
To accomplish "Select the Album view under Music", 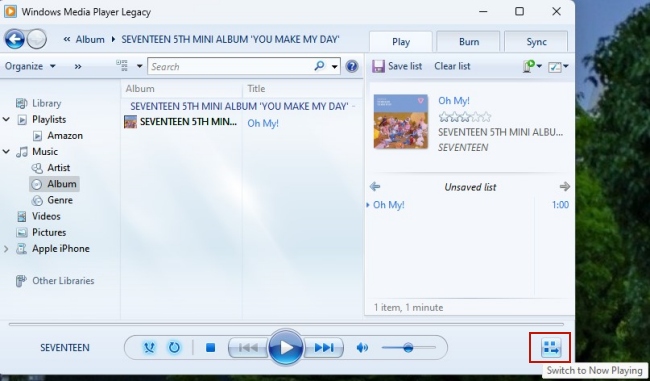I will (x=54, y=184).
